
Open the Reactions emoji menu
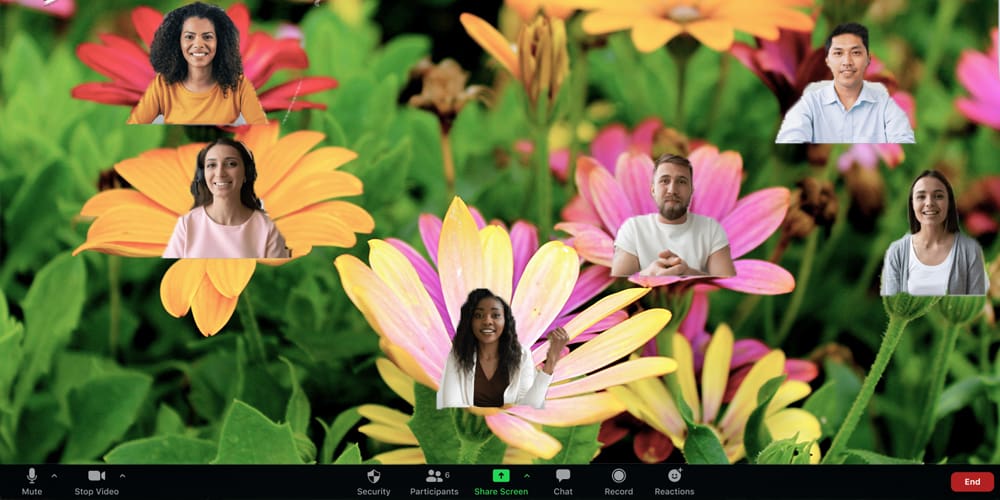(x=674, y=476)
